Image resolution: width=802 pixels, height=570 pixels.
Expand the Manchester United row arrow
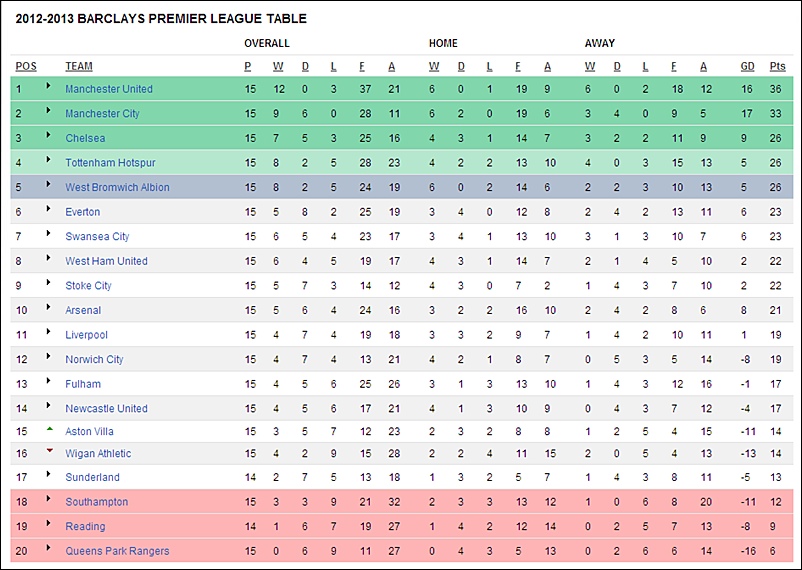49,85
